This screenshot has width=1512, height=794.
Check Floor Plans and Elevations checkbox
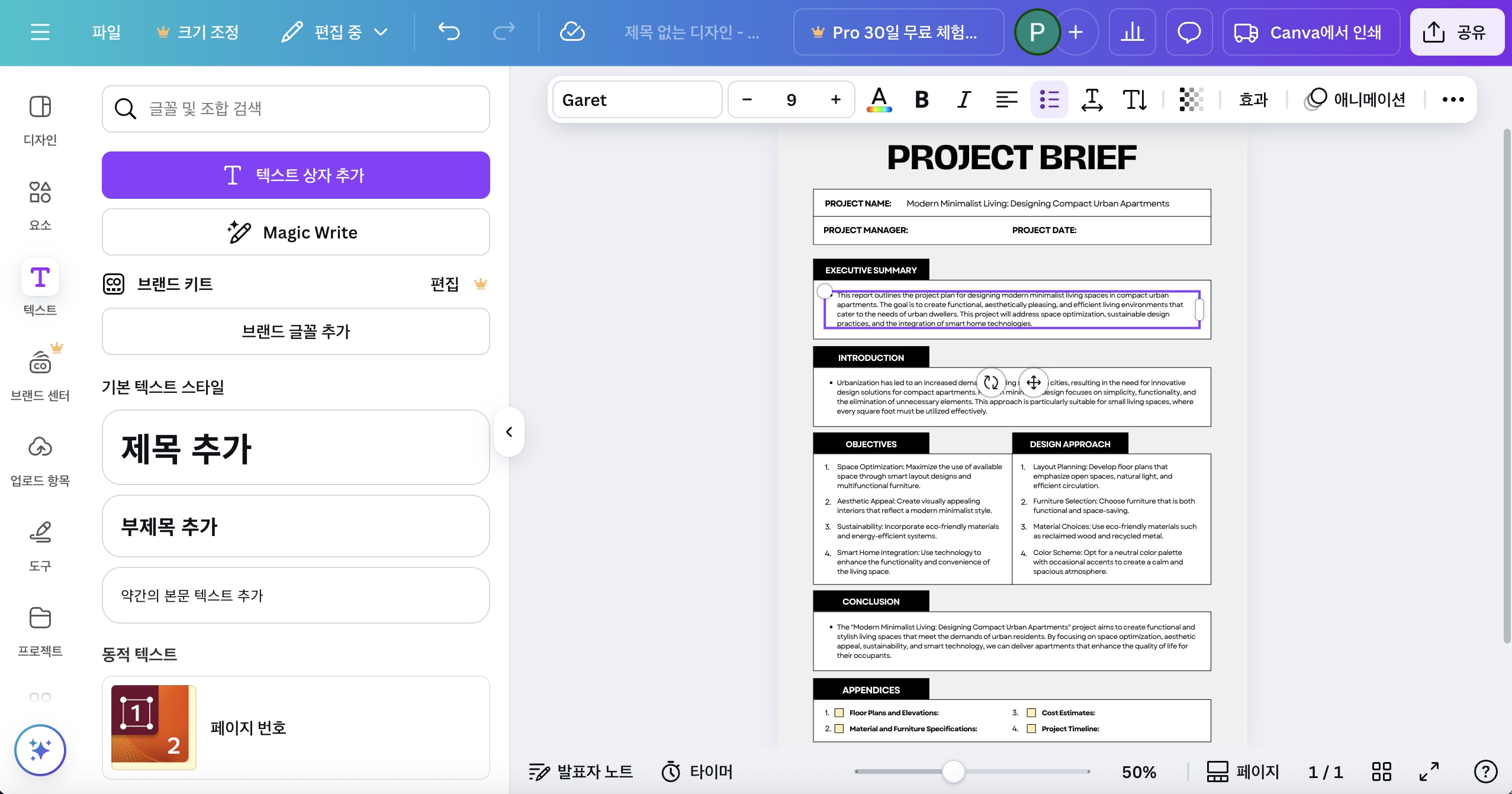click(x=839, y=713)
